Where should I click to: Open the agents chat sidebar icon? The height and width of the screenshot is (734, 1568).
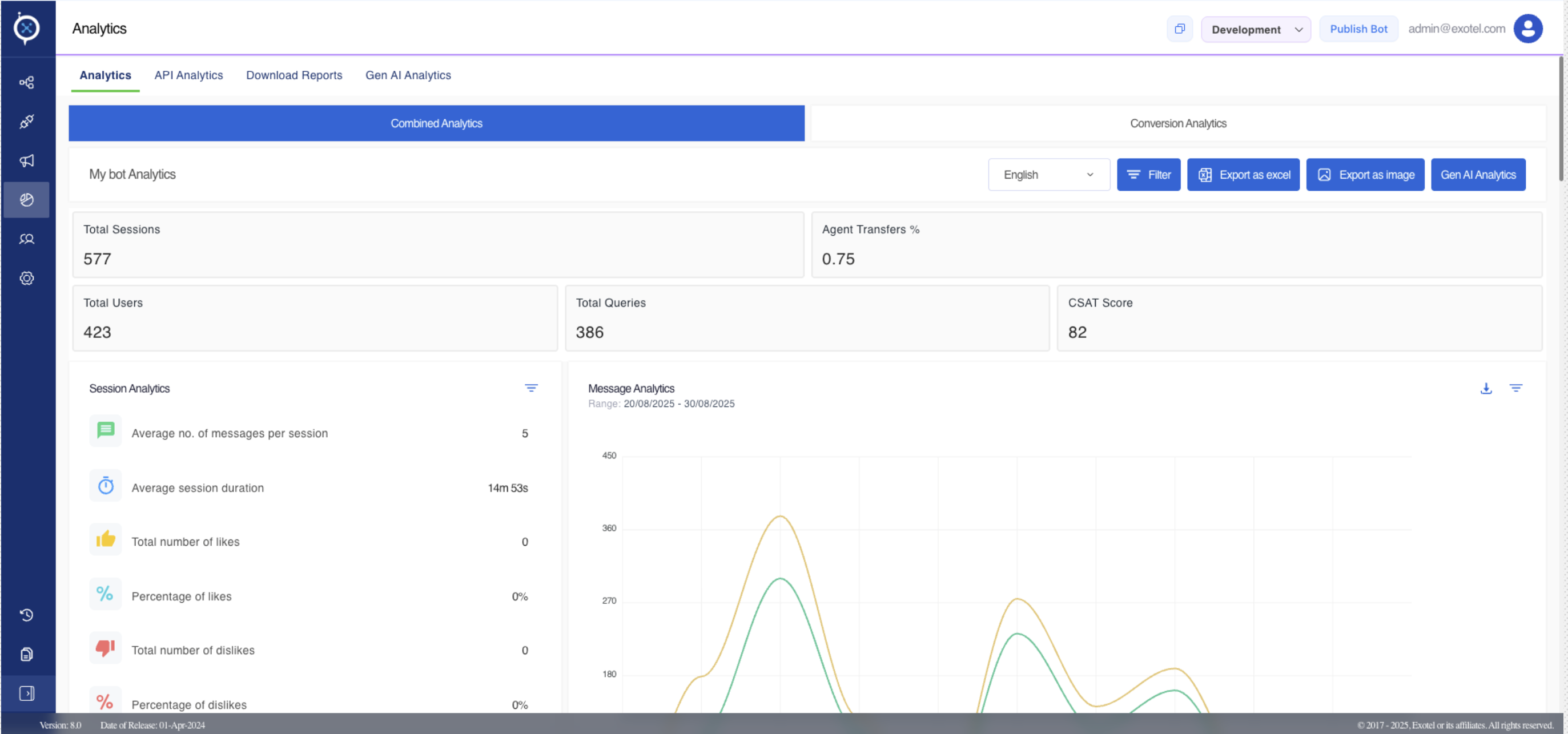(26, 239)
